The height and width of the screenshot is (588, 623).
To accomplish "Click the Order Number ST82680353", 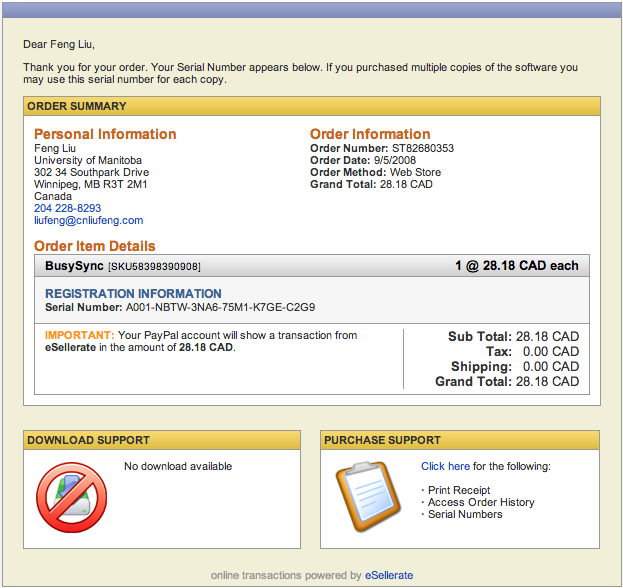I will click(423, 148).
